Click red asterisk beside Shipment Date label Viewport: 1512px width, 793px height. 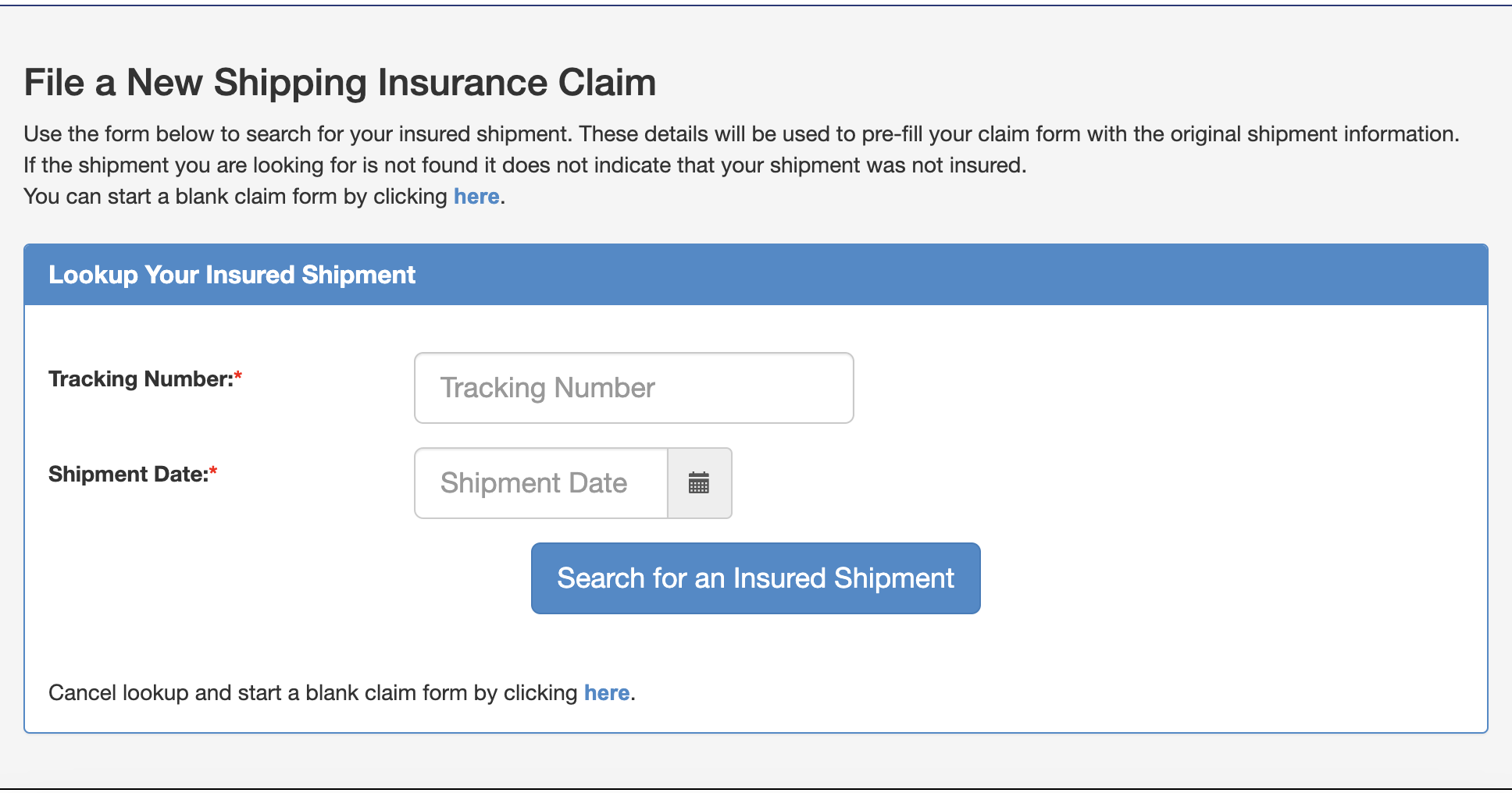213,471
